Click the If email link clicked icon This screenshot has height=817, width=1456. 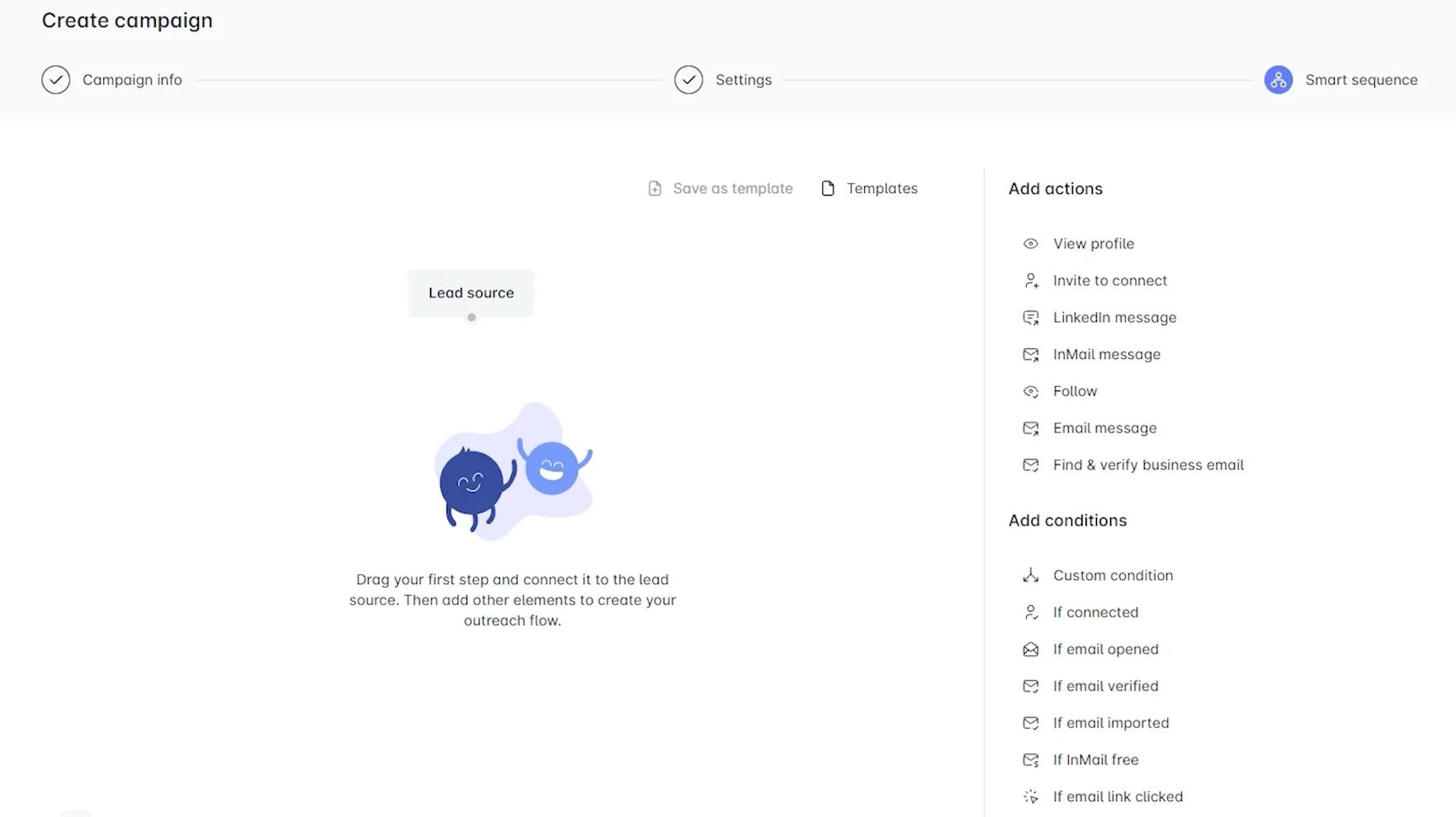pyautogui.click(x=1030, y=796)
